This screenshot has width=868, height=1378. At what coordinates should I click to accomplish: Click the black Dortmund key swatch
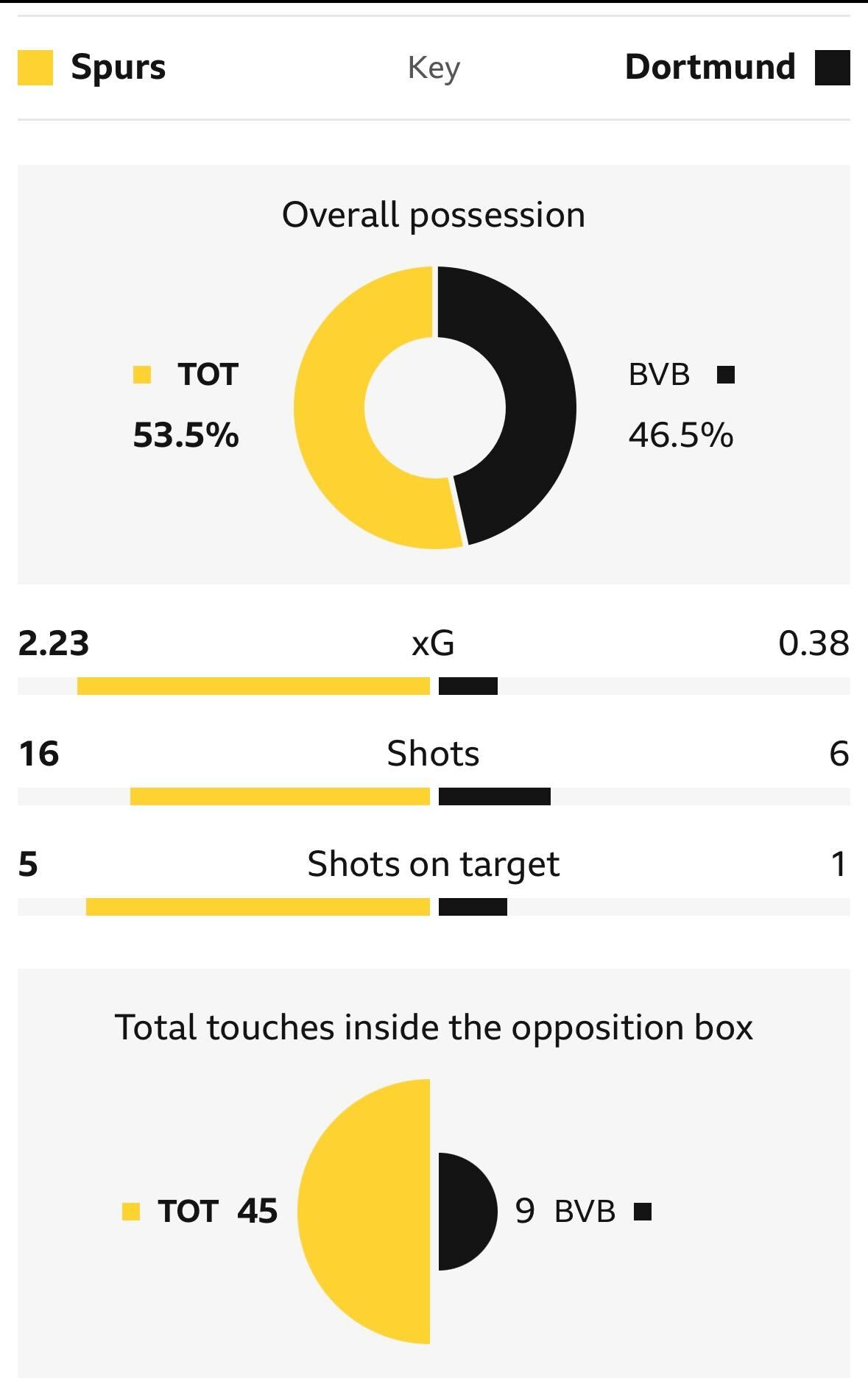coord(833,68)
